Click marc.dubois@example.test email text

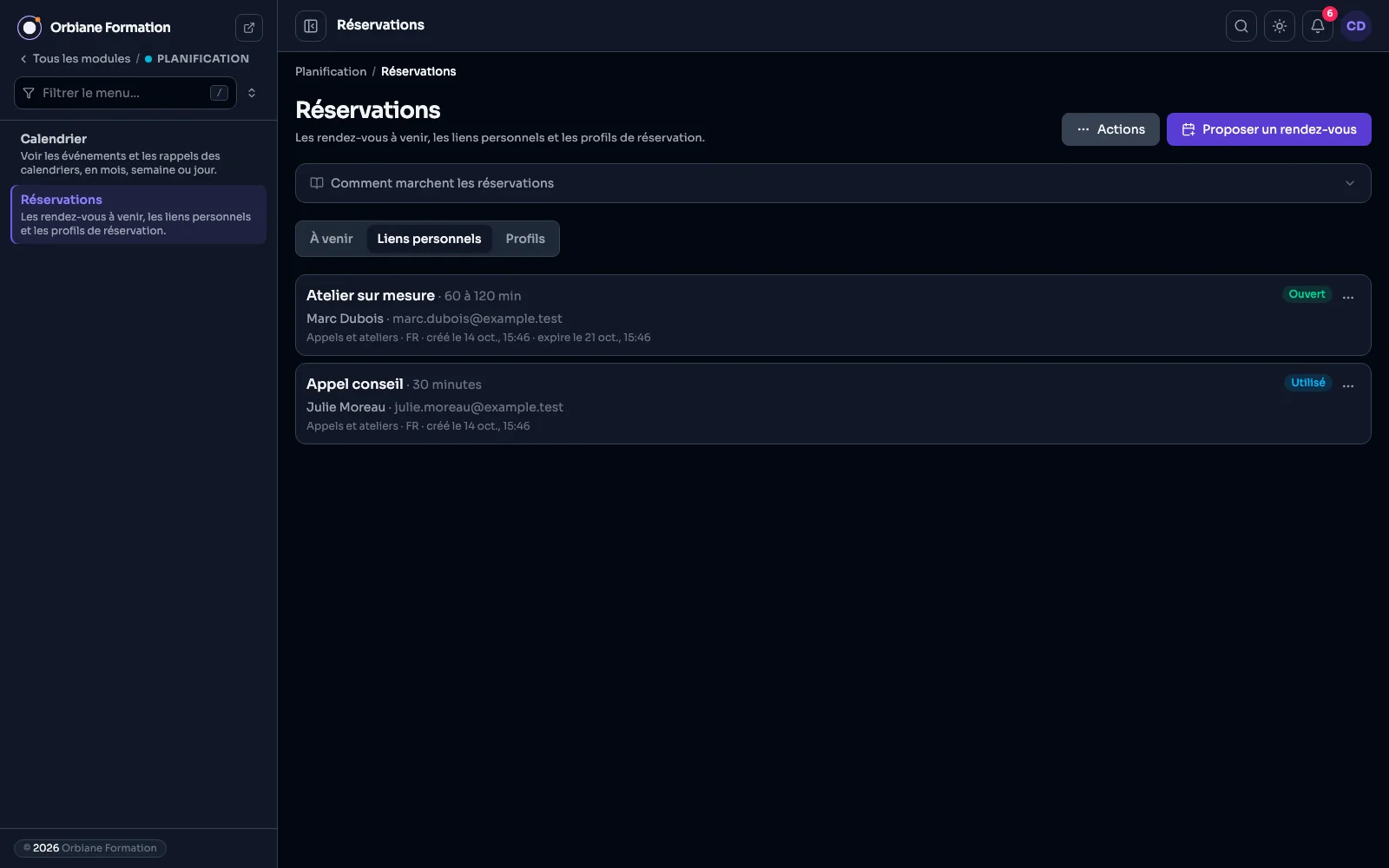point(477,319)
